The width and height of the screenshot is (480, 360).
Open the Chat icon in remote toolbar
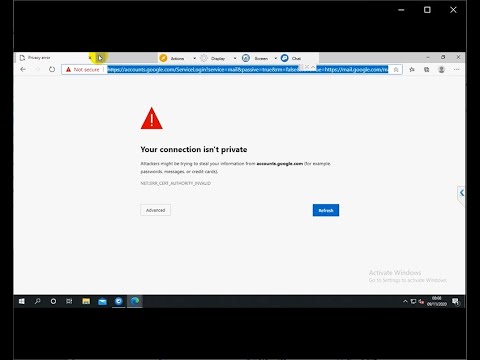284,58
